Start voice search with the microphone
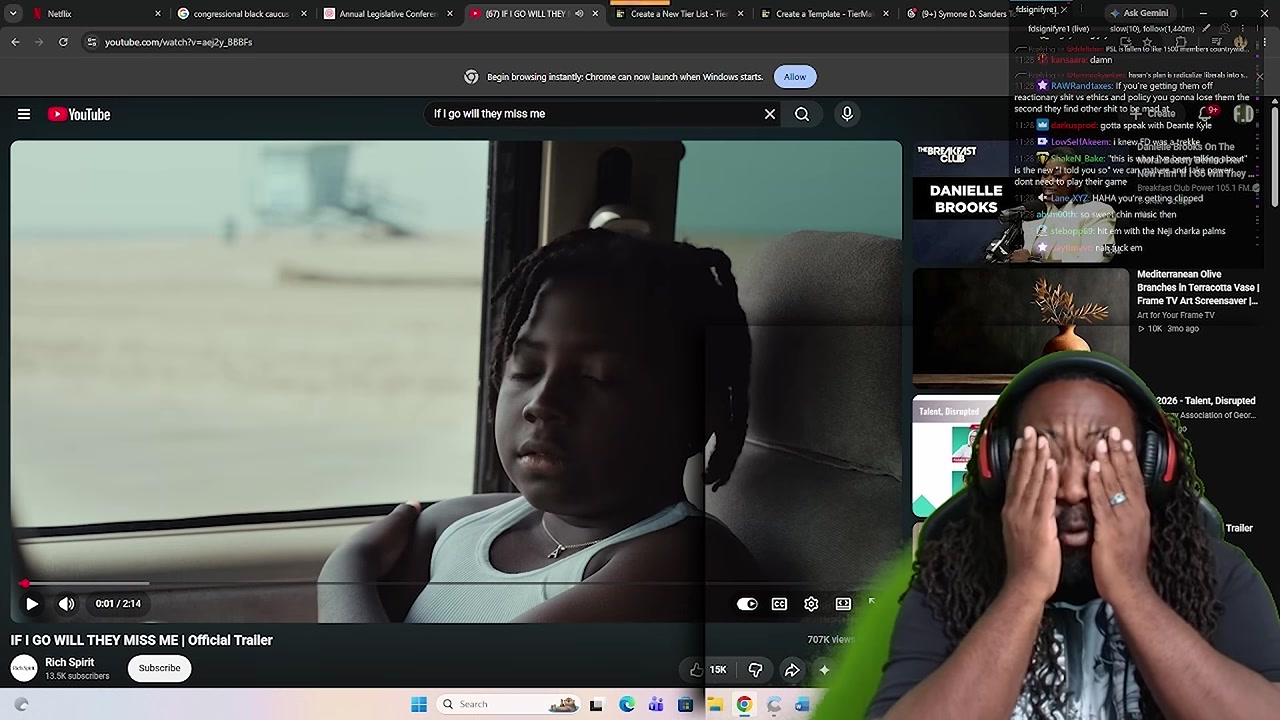This screenshot has height=720, width=1280. click(847, 114)
